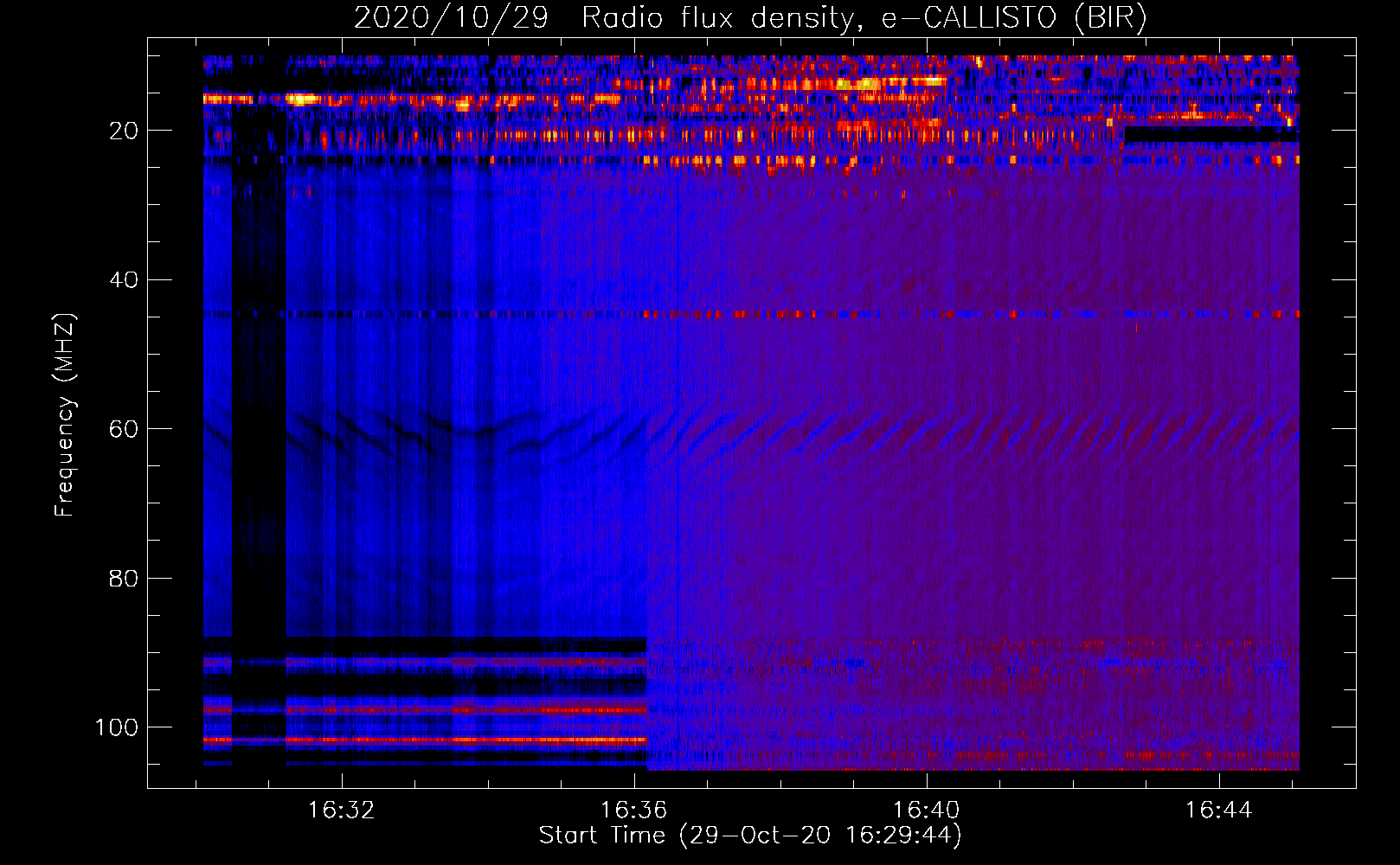Click the 100 frequency tick label
This screenshot has width=1400, height=865.
[x=117, y=727]
